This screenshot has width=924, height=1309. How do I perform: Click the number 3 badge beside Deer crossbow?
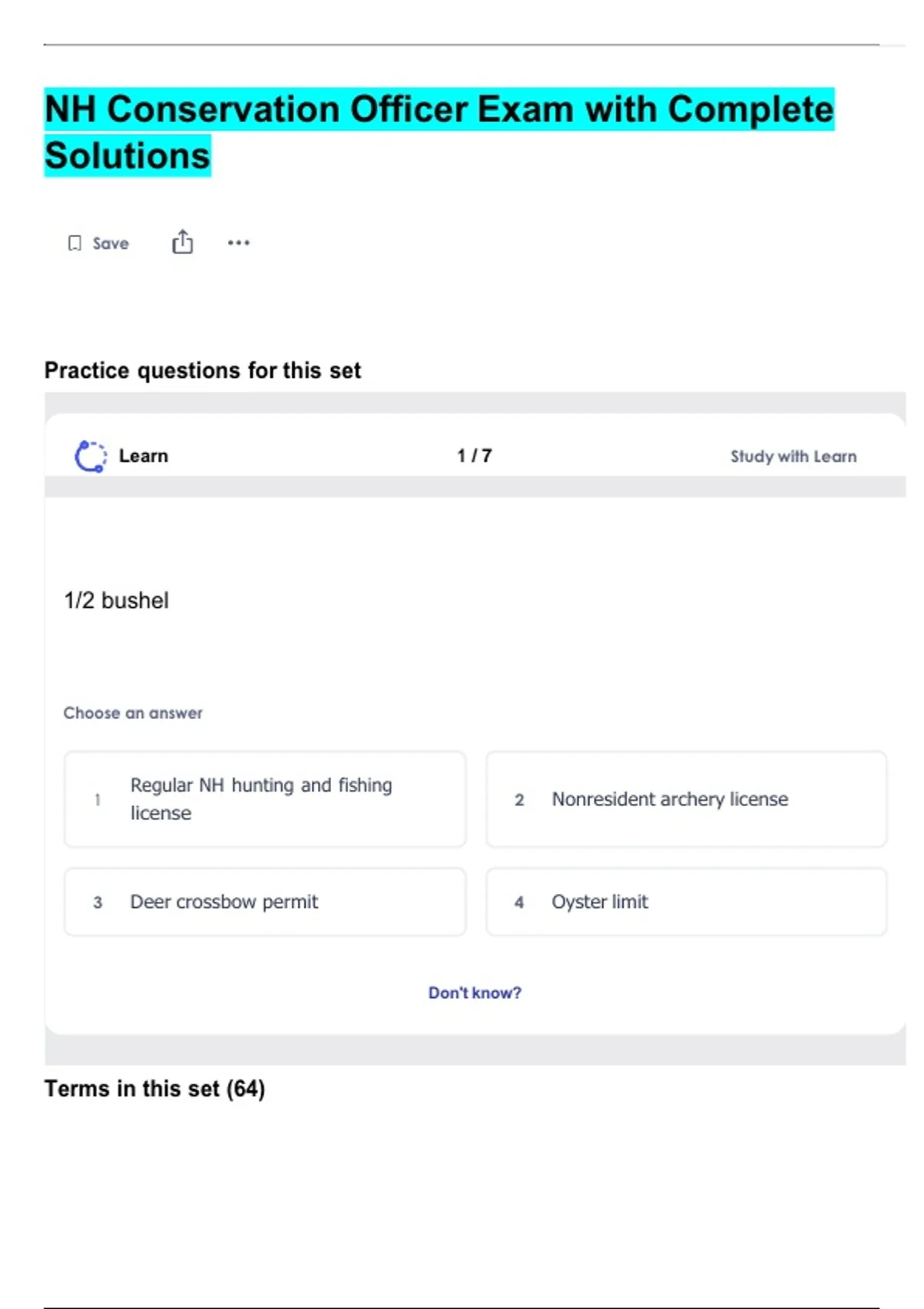pyautogui.click(x=98, y=902)
